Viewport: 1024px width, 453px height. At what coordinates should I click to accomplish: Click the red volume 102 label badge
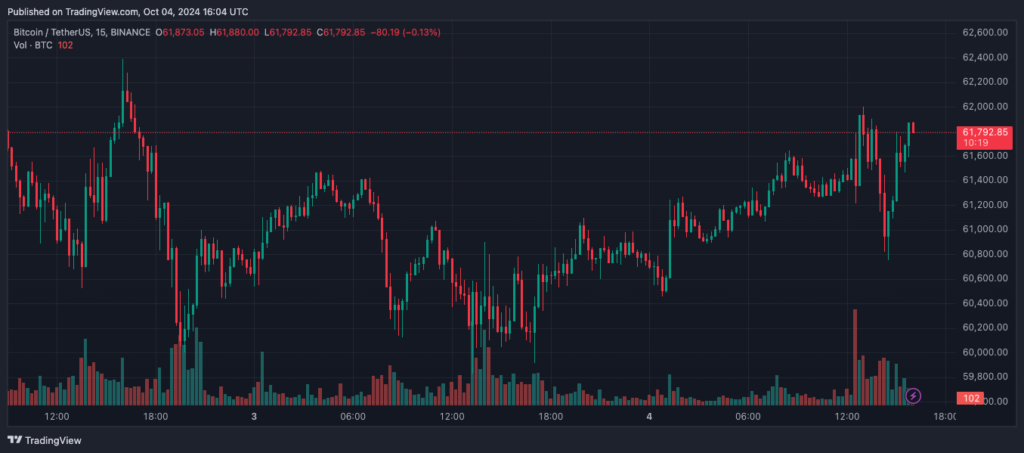(968, 398)
